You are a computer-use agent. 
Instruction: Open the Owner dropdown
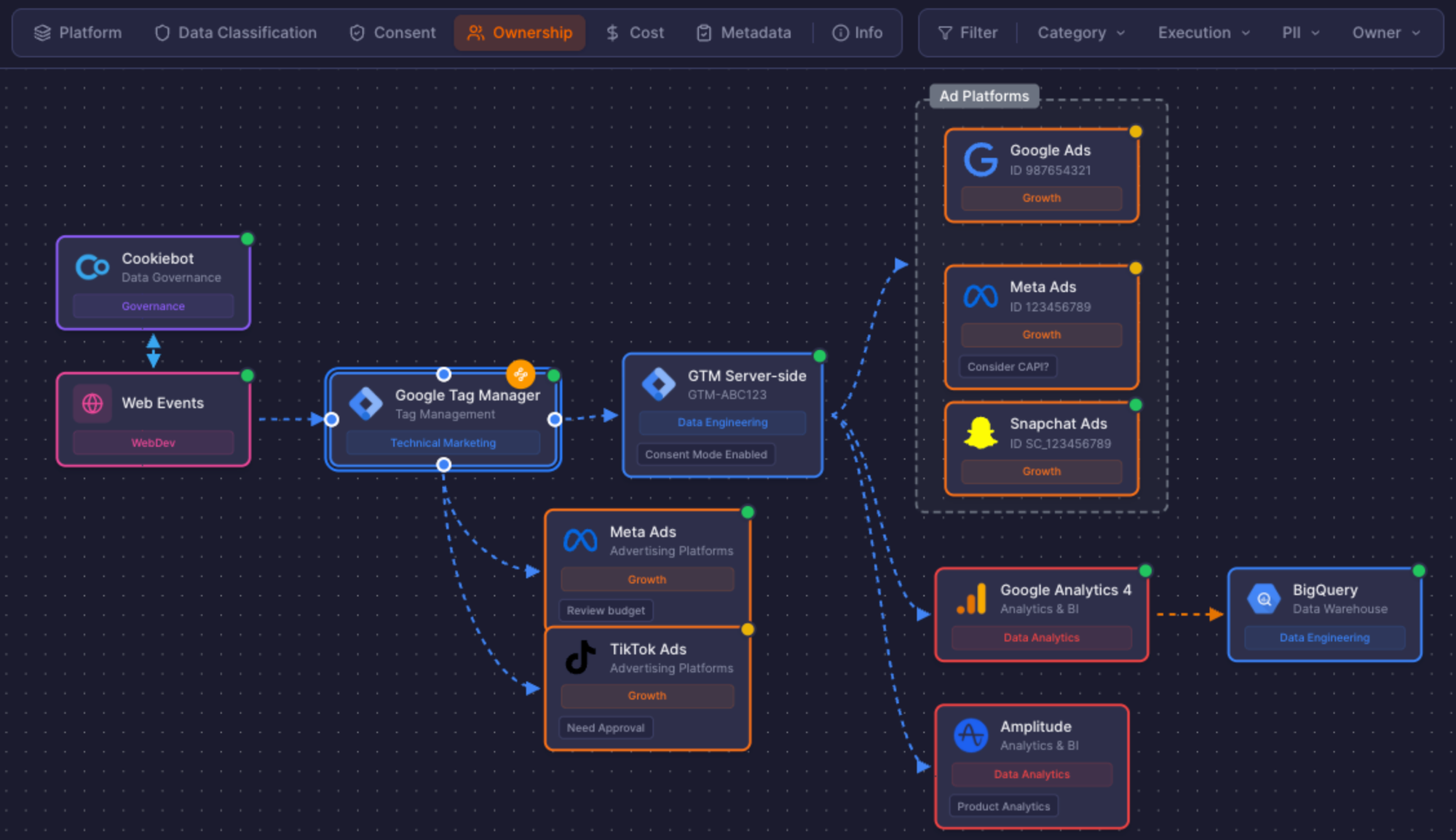click(x=1385, y=33)
